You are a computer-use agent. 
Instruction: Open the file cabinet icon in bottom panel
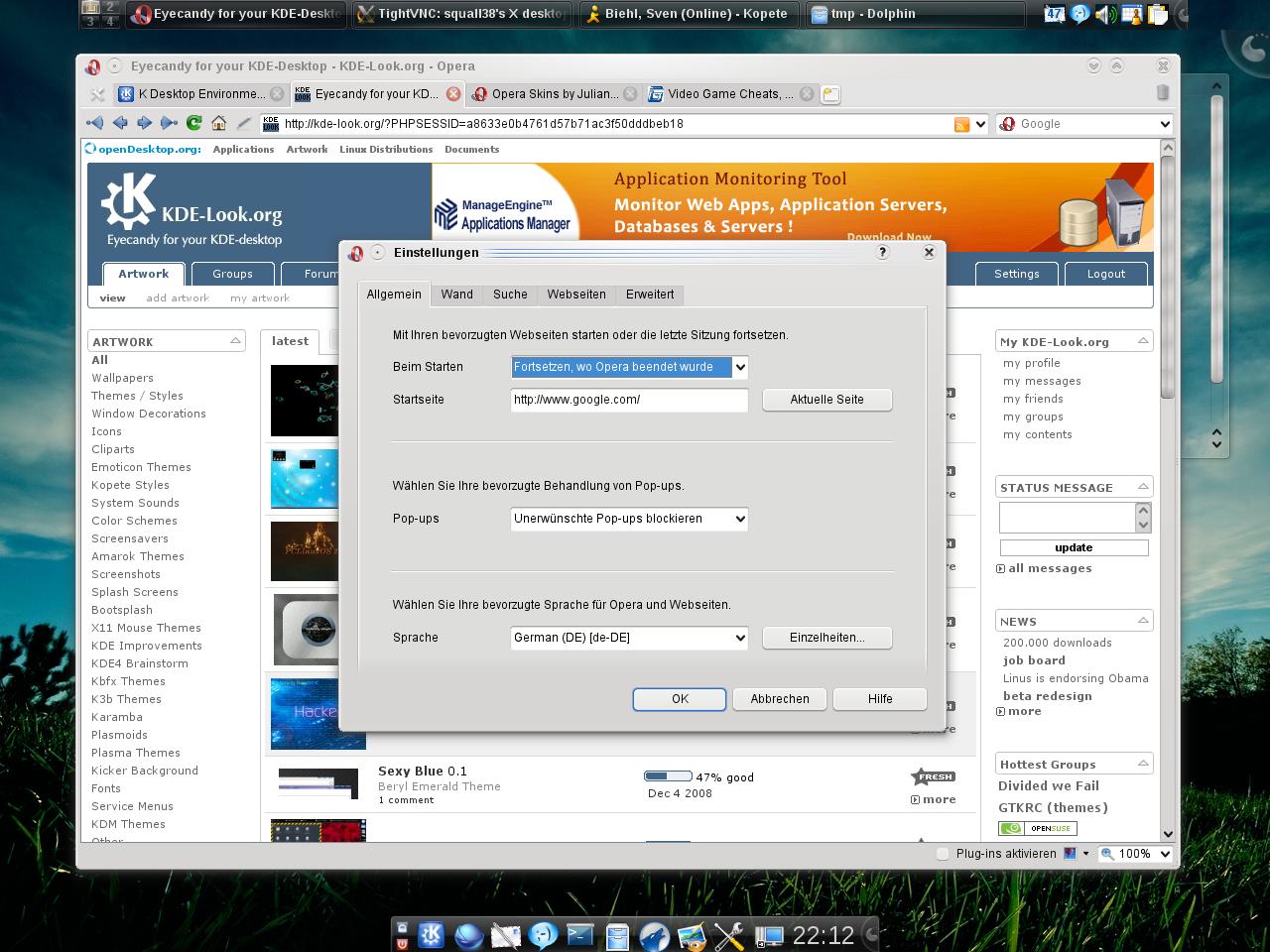point(617,934)
